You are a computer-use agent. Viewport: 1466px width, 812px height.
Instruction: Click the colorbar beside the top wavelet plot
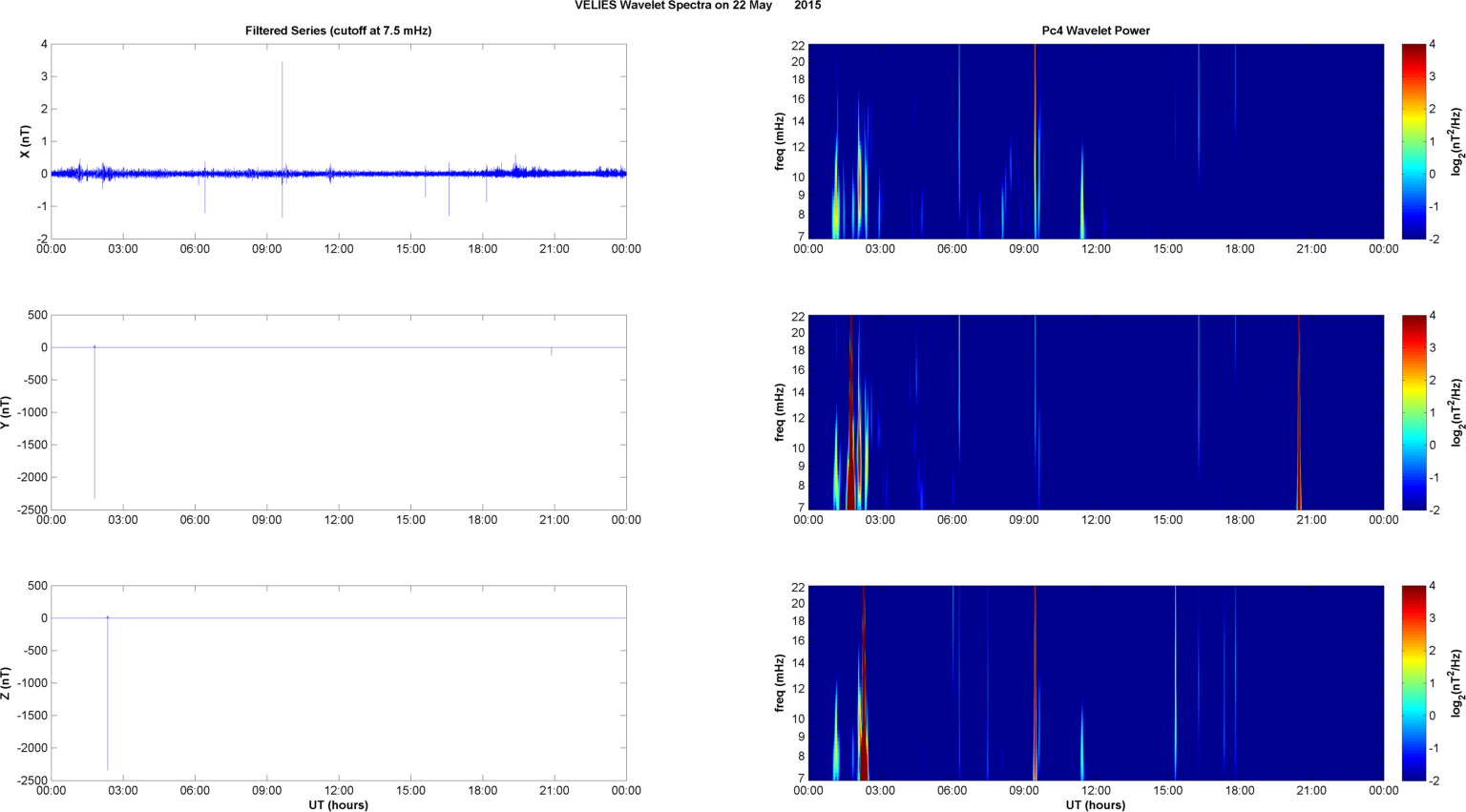[x=1414, y=141]
